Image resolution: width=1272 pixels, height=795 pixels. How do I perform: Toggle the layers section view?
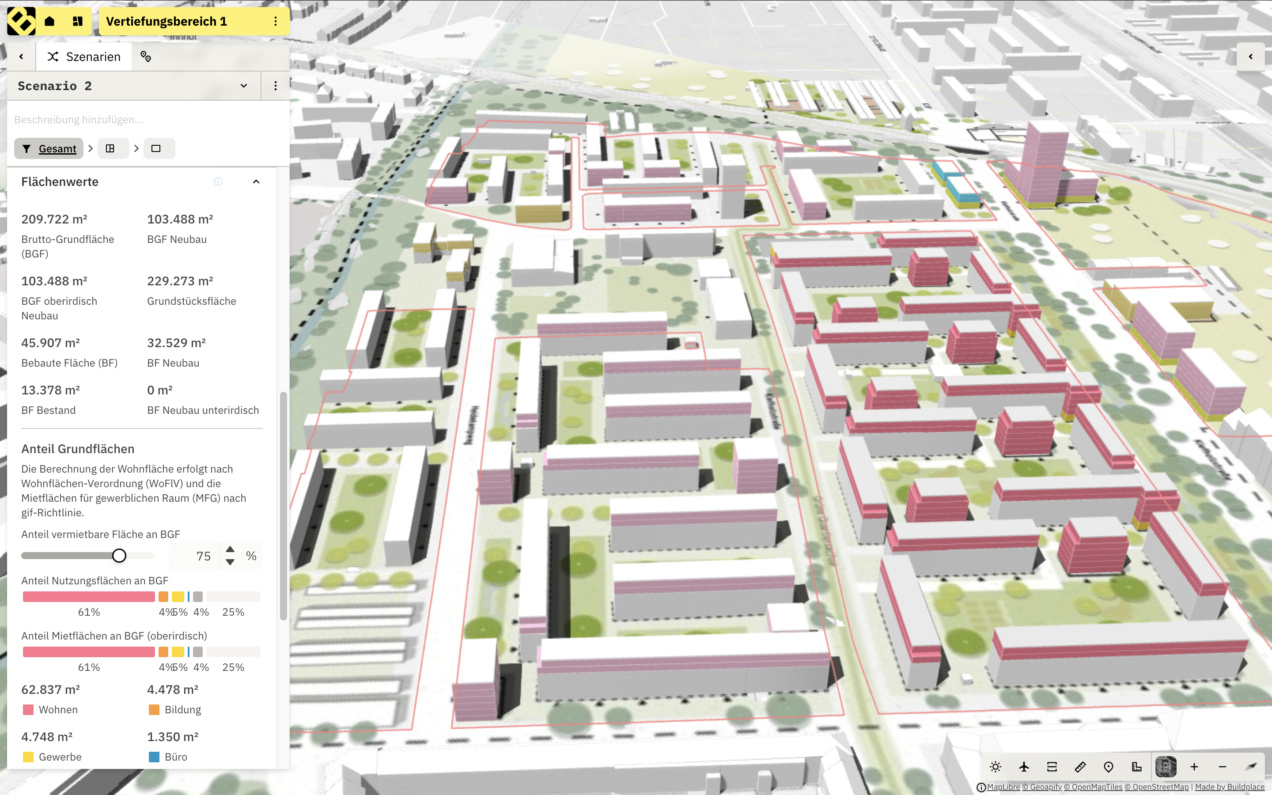click(1052, 767)
